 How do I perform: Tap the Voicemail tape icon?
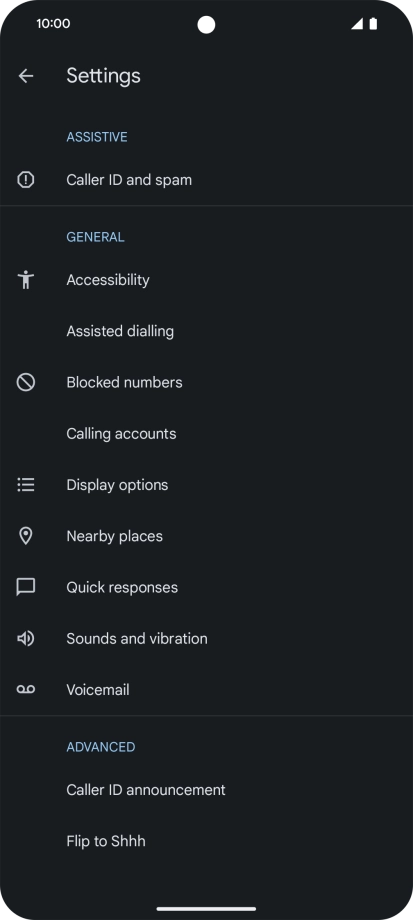click(x=26, y=689)
